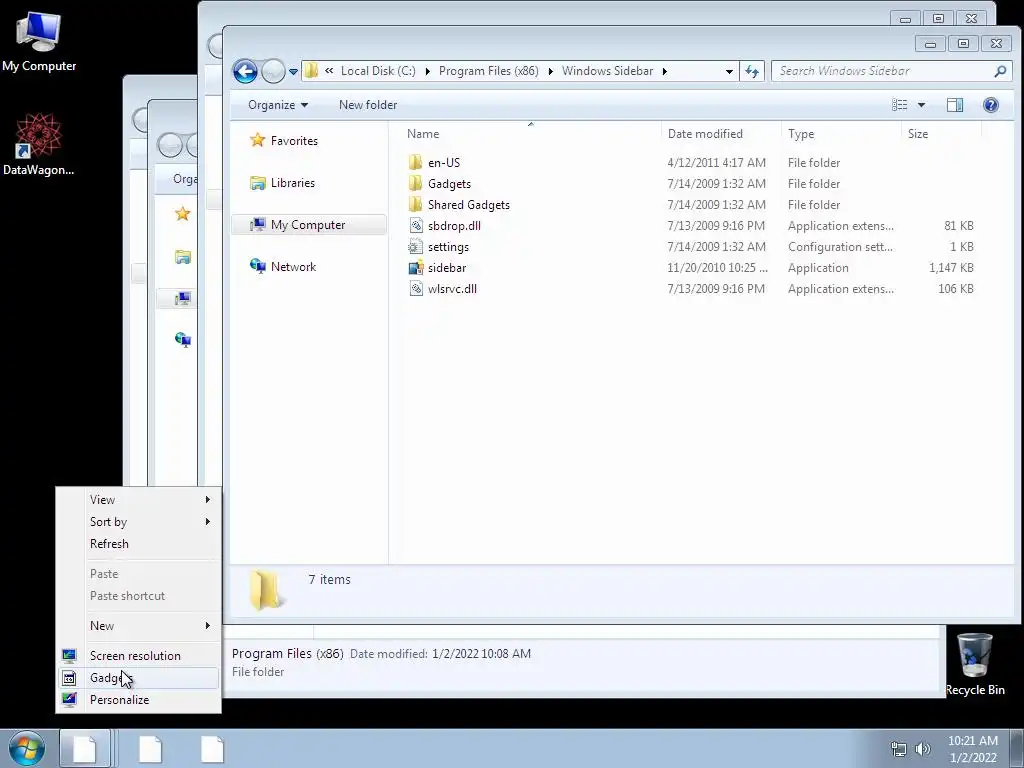Select the sbdrop.dll file icon
This screenshot has width=1024, height=768.
tap(415, 225)
